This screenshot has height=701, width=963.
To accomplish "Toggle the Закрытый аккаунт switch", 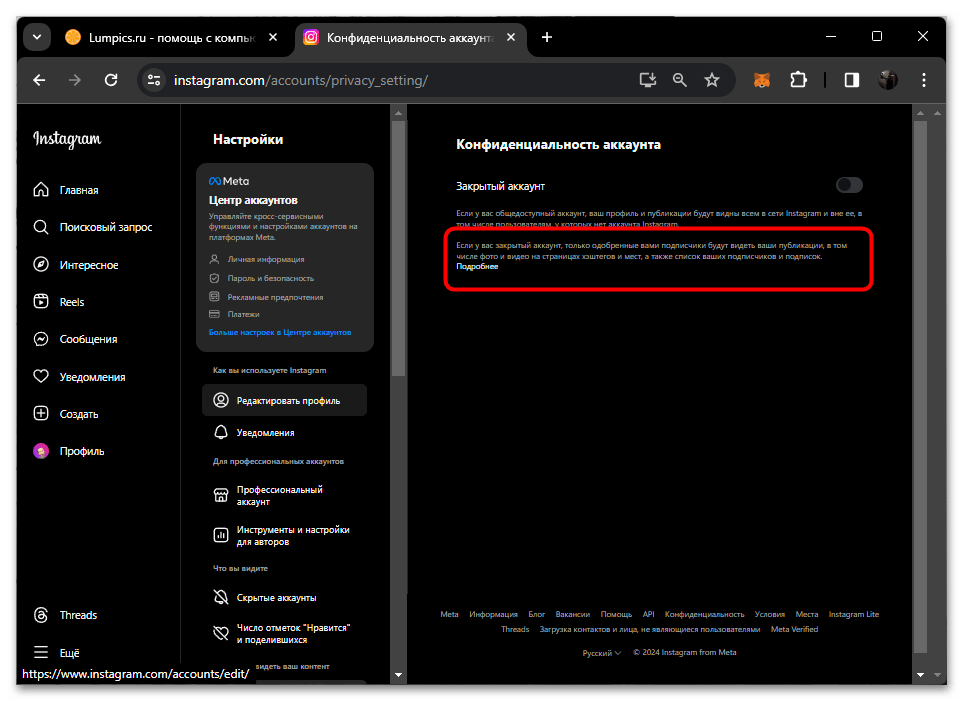I will click(849, 185).
